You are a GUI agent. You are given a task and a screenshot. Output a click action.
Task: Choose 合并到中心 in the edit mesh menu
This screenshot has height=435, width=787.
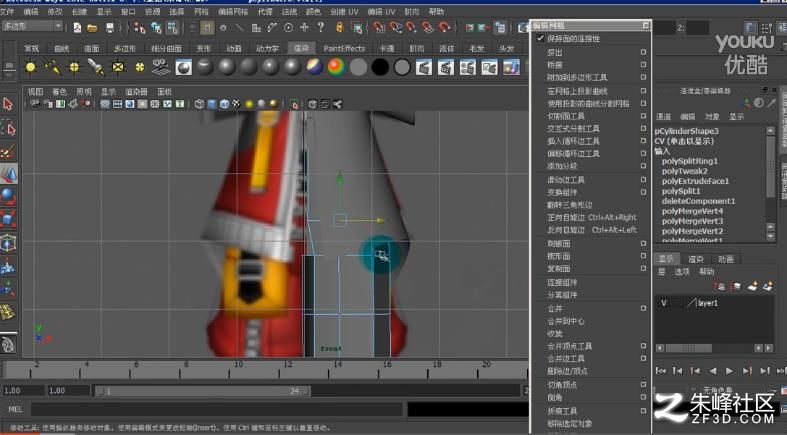coord(566,321)
